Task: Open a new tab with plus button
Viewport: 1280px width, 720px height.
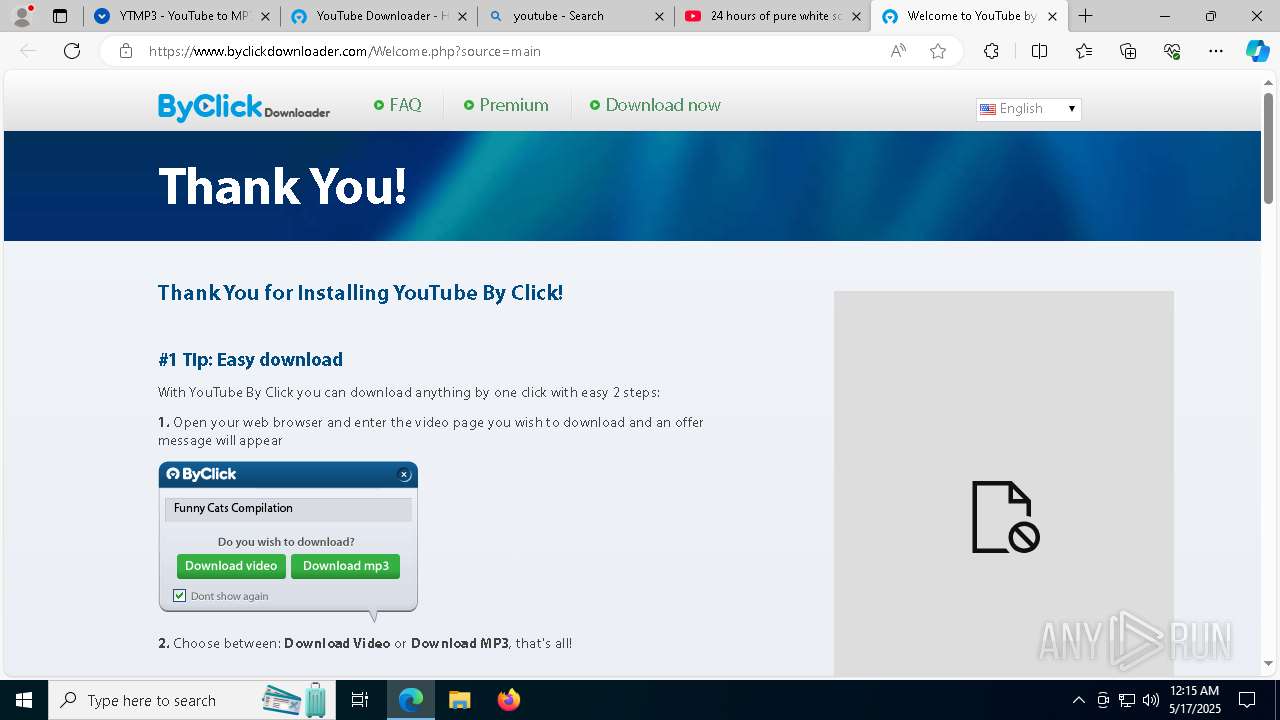Action: (1086, 16)
